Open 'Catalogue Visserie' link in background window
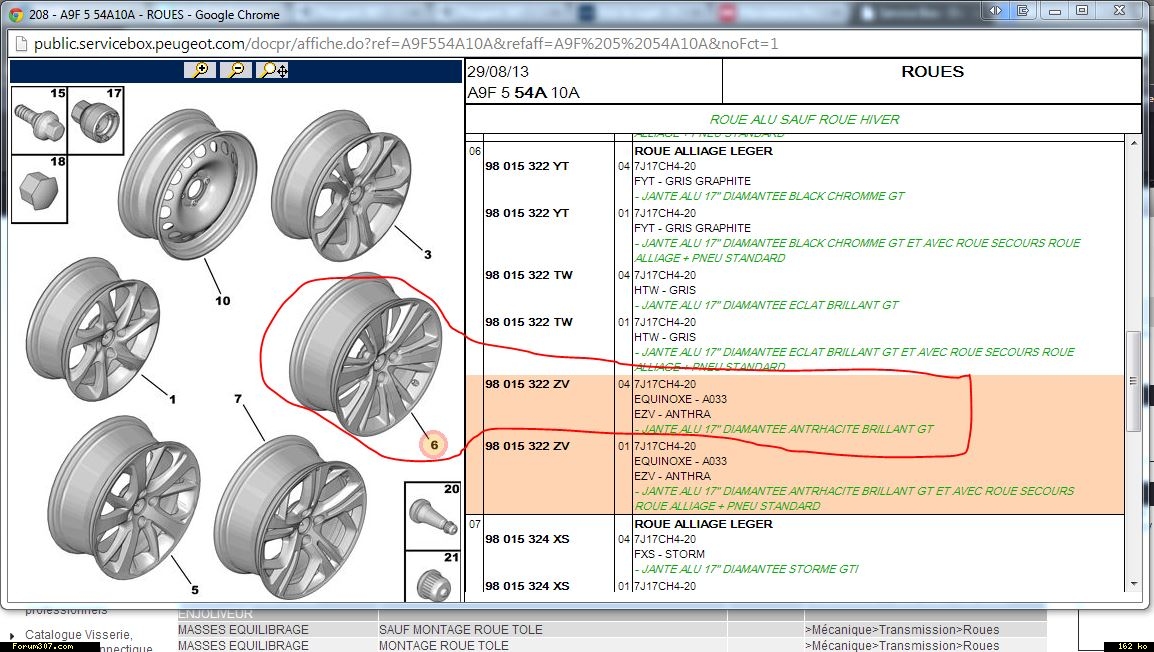Screen dimensions: 1154x652 click(79, 634)
